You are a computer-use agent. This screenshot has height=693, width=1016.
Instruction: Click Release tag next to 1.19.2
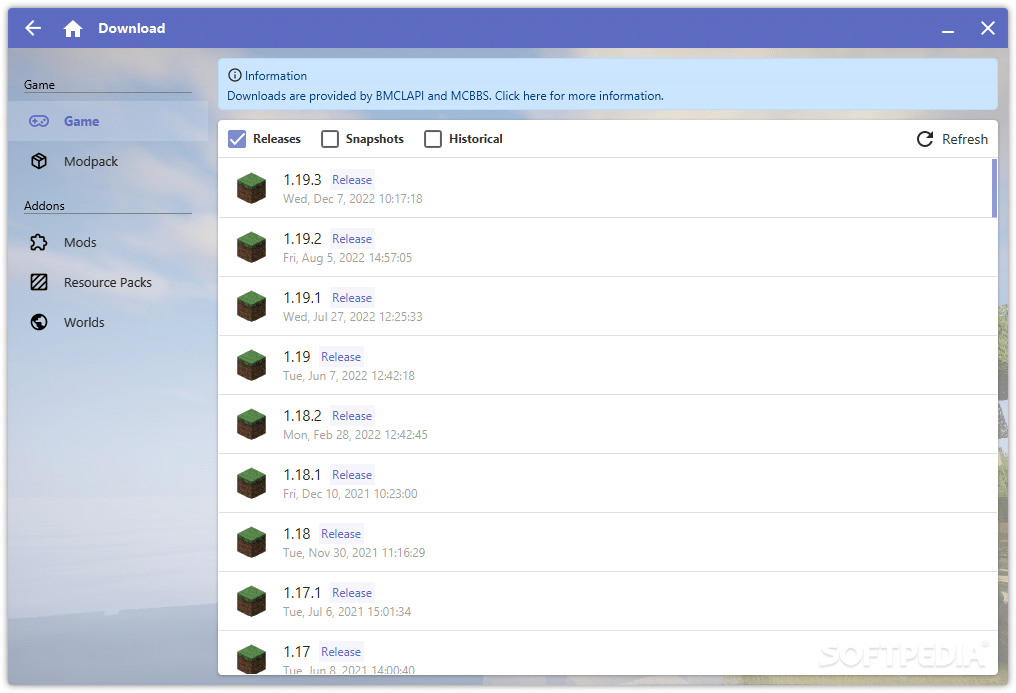(352, 238)
